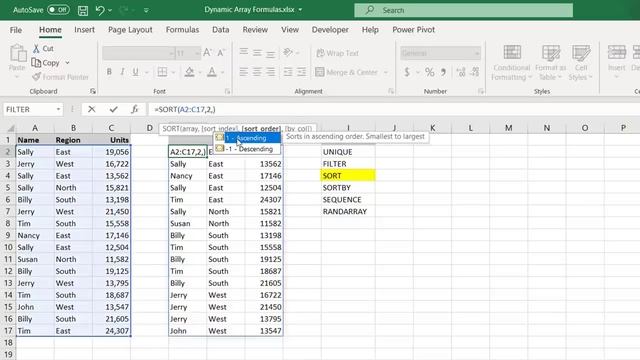640x360 pixels.
Task: Click the Decrease Font Size icon
Action: coord(221,53)
